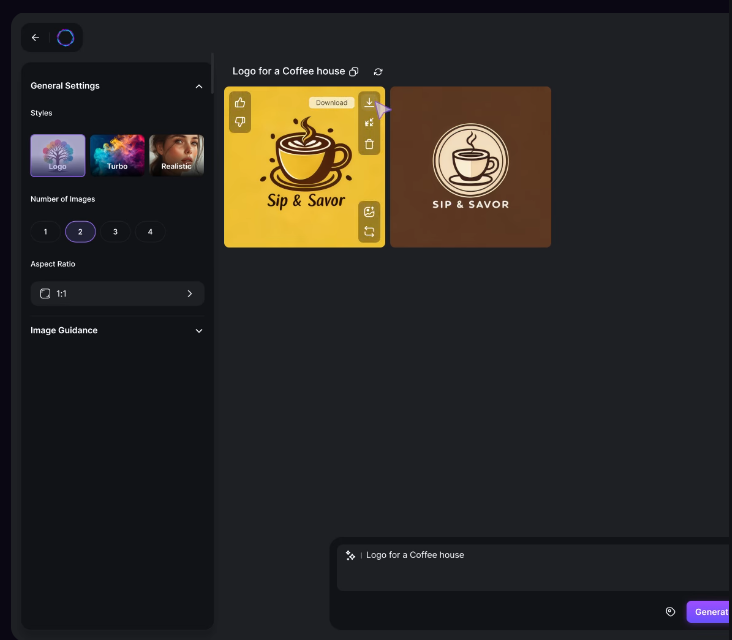The height and width of the screenshot is (640, 732).
Task: Click the regenerate icon beside the prompt title
Action: pos(378,71)
